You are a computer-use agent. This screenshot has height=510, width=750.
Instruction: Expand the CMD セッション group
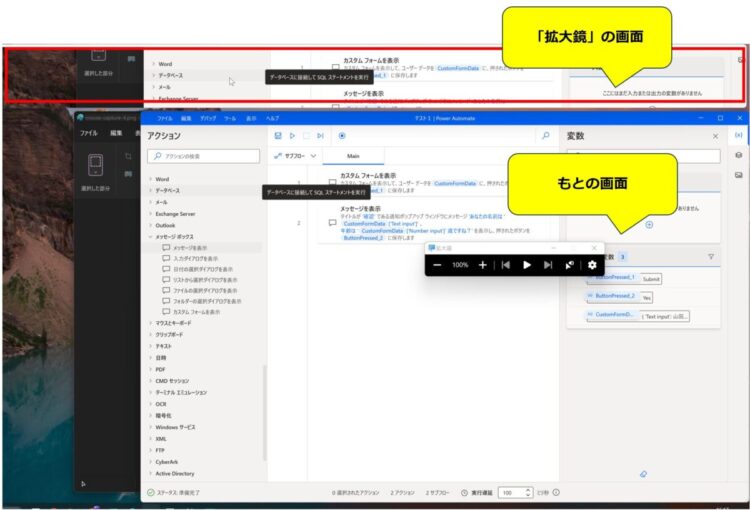pos(150,381)
